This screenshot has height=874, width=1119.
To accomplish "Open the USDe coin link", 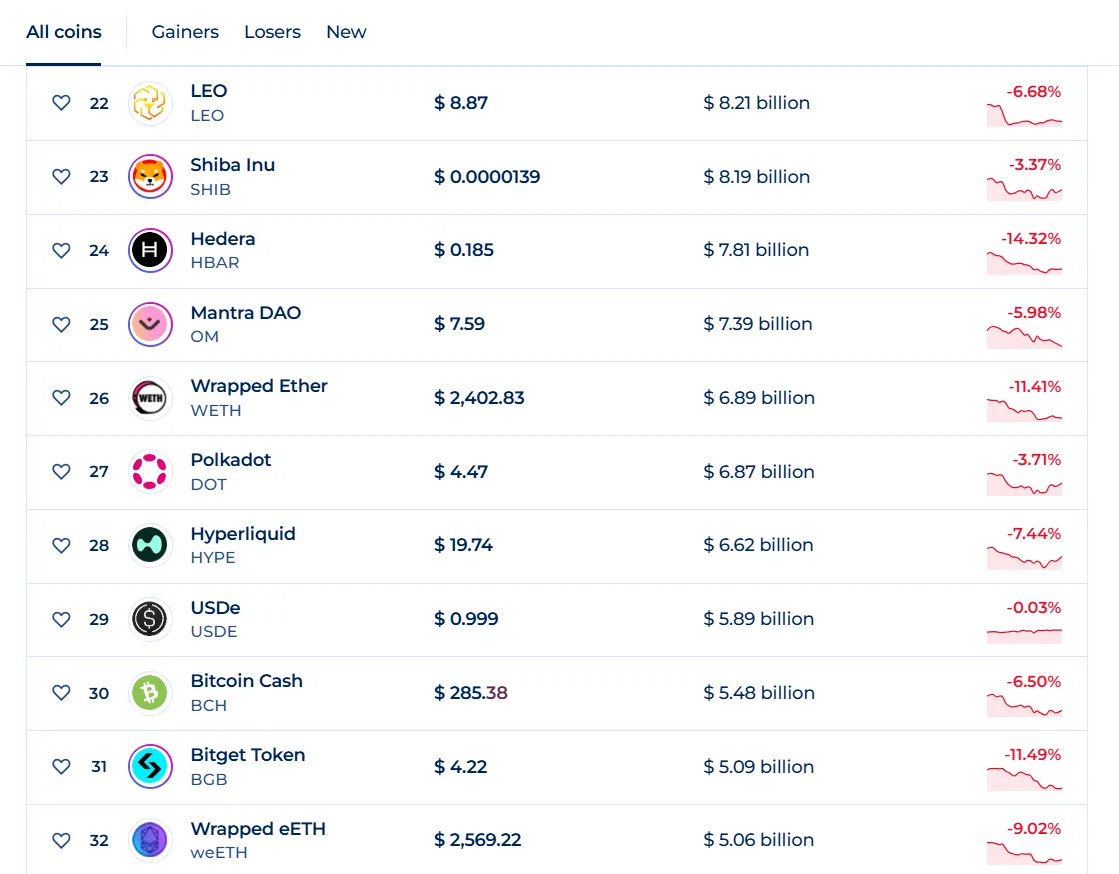I will (216, 608).
